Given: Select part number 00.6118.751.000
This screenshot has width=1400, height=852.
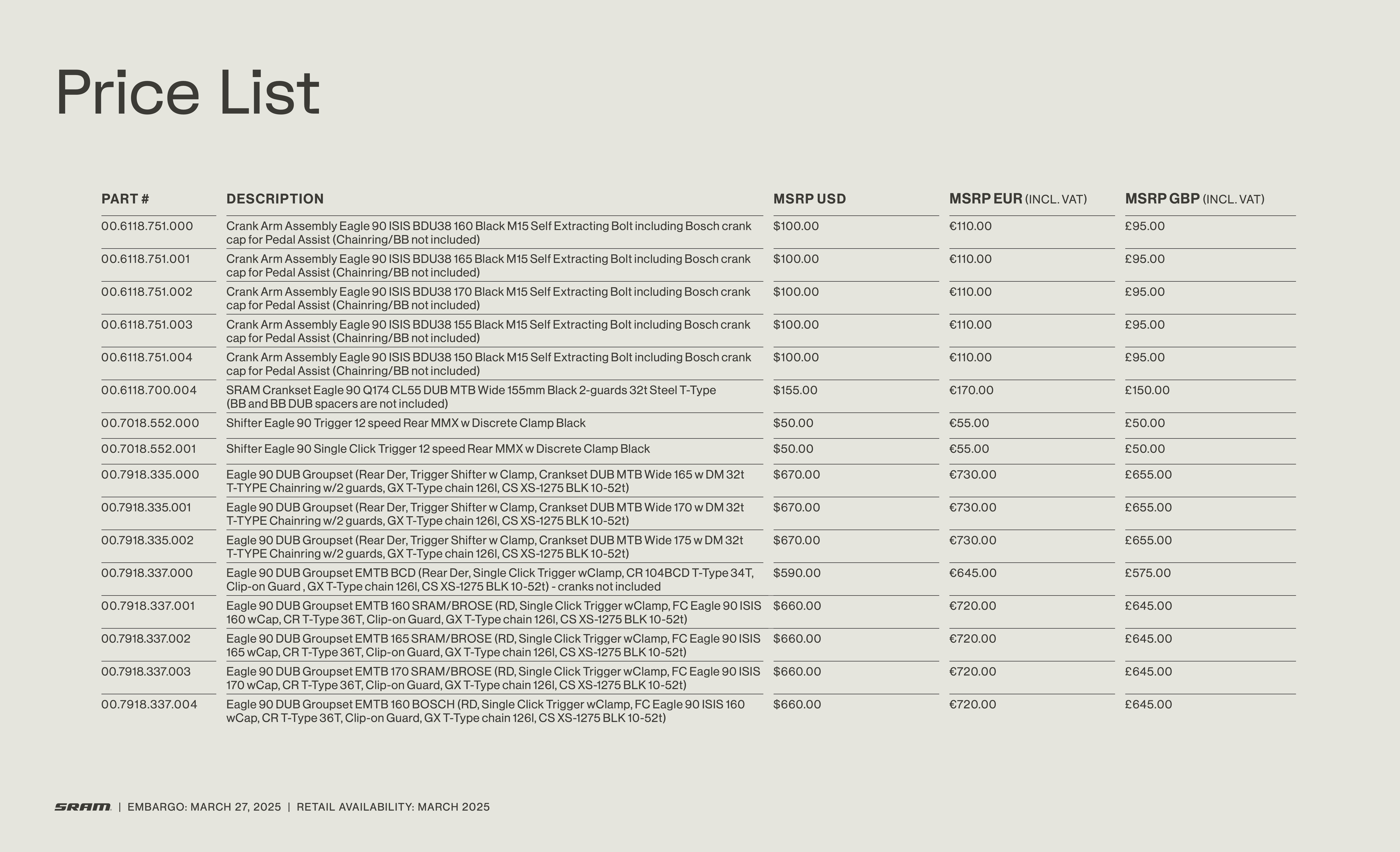Looking at the screenshot, I should tap(147, 226).
